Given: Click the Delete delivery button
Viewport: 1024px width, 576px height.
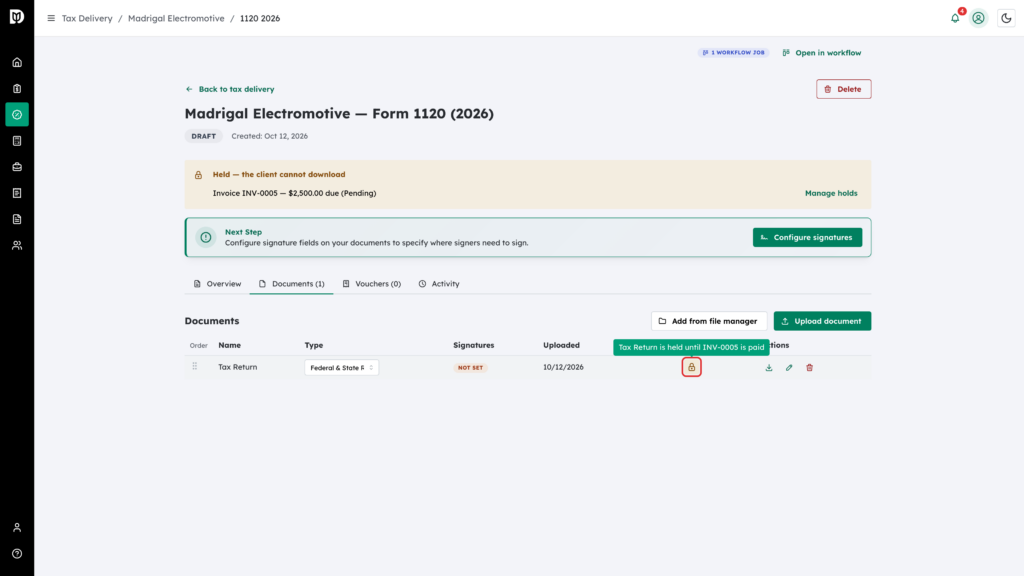Looking at the screenshot, I should tap(843, 89).
